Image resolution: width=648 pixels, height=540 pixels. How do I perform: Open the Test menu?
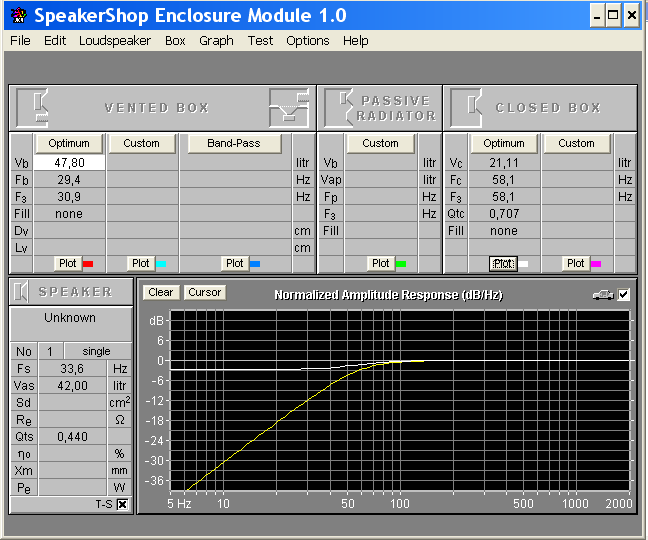coord(260,40)
